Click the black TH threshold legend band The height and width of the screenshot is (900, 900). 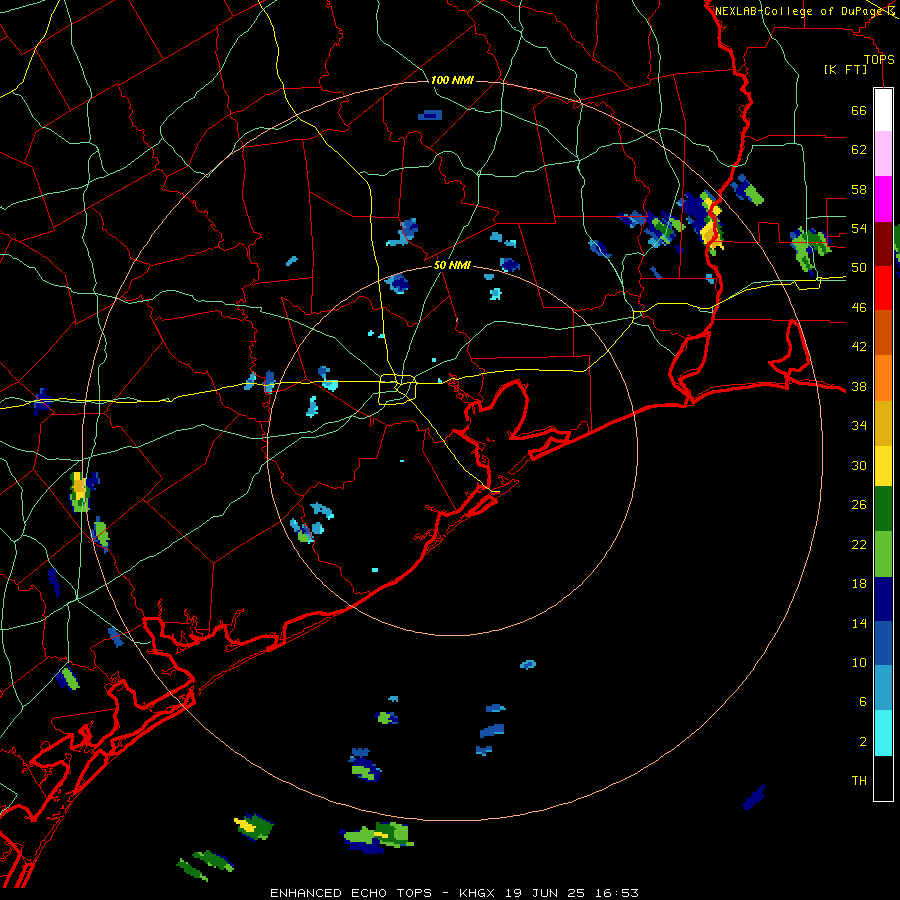coord(883,778)
